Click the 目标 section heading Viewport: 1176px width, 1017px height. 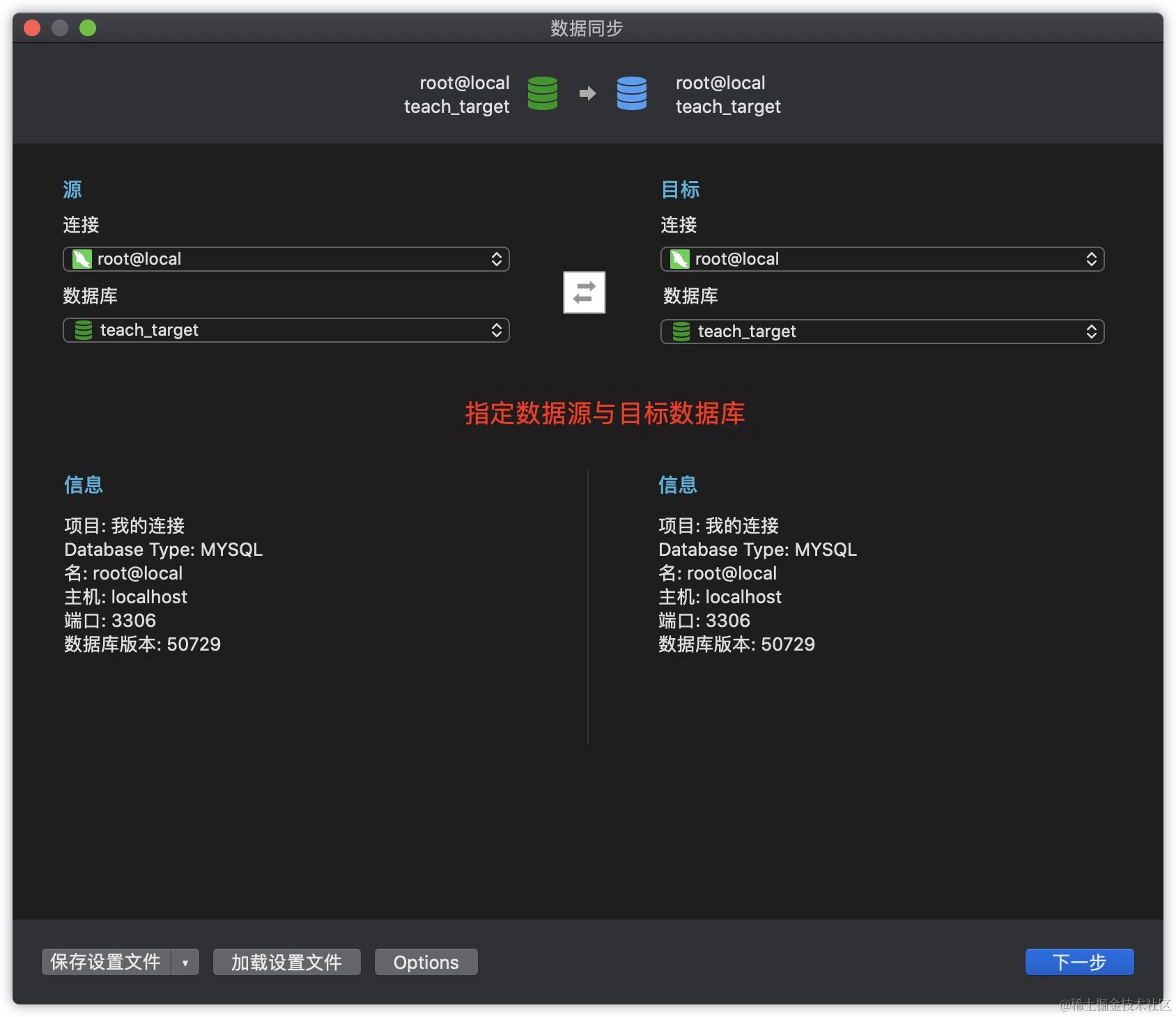pos(680,189)
